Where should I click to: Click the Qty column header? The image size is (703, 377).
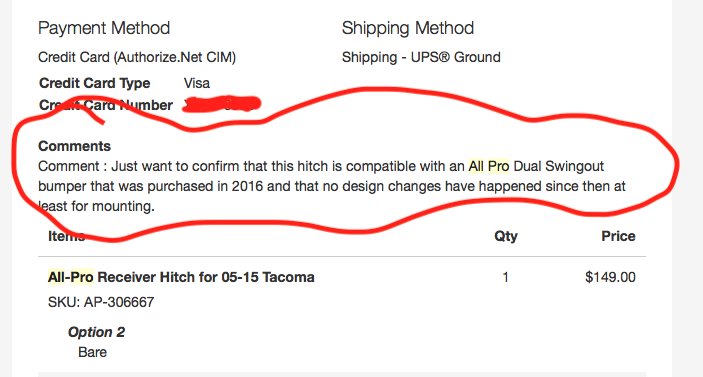pyautogui.click(x=506, y=236)
